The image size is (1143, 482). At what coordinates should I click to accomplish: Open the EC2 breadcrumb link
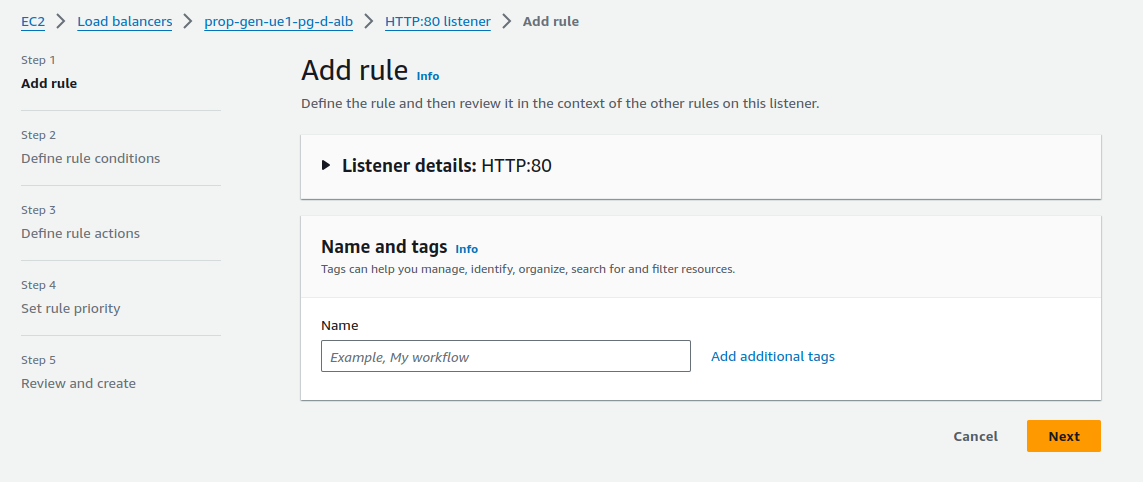33,22
